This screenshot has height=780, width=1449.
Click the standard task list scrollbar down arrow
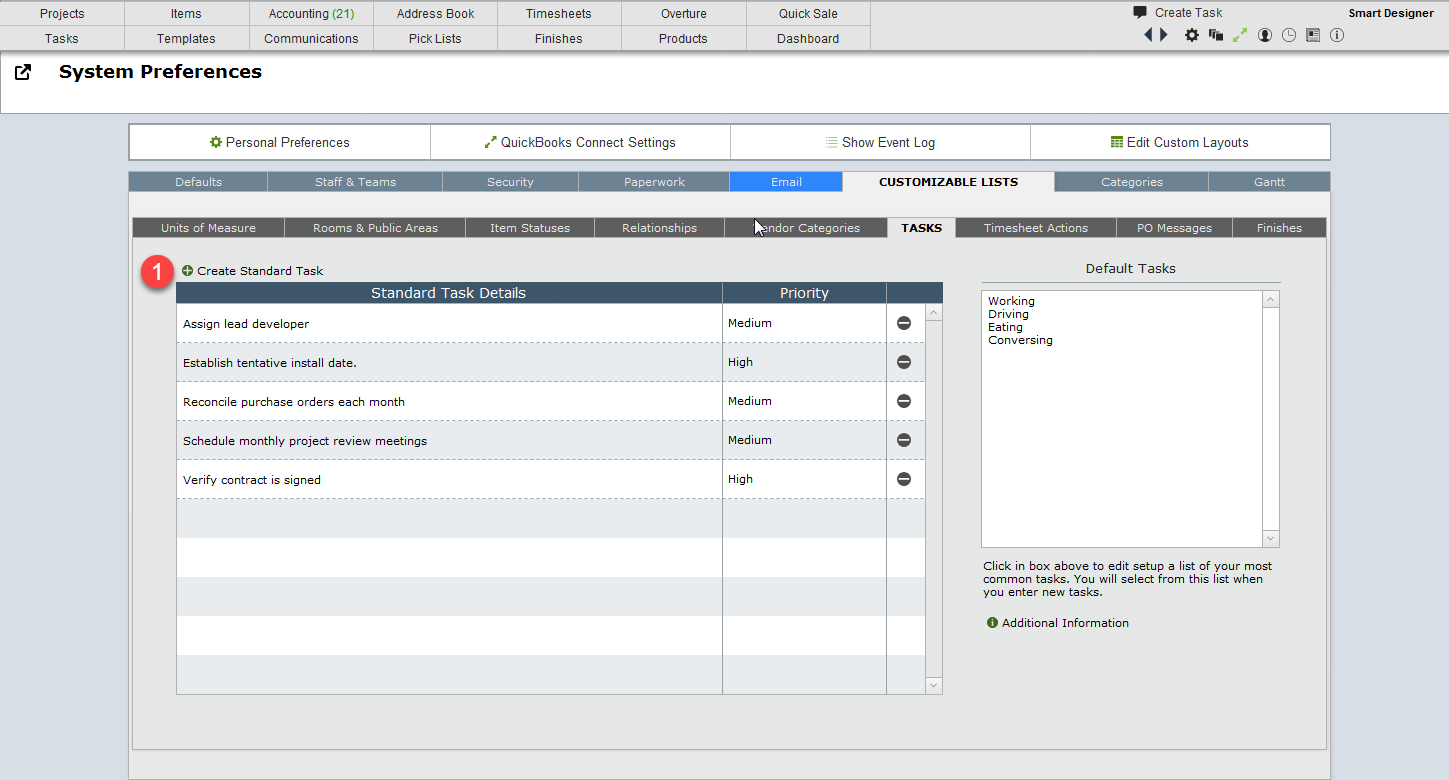pos(934,685)
